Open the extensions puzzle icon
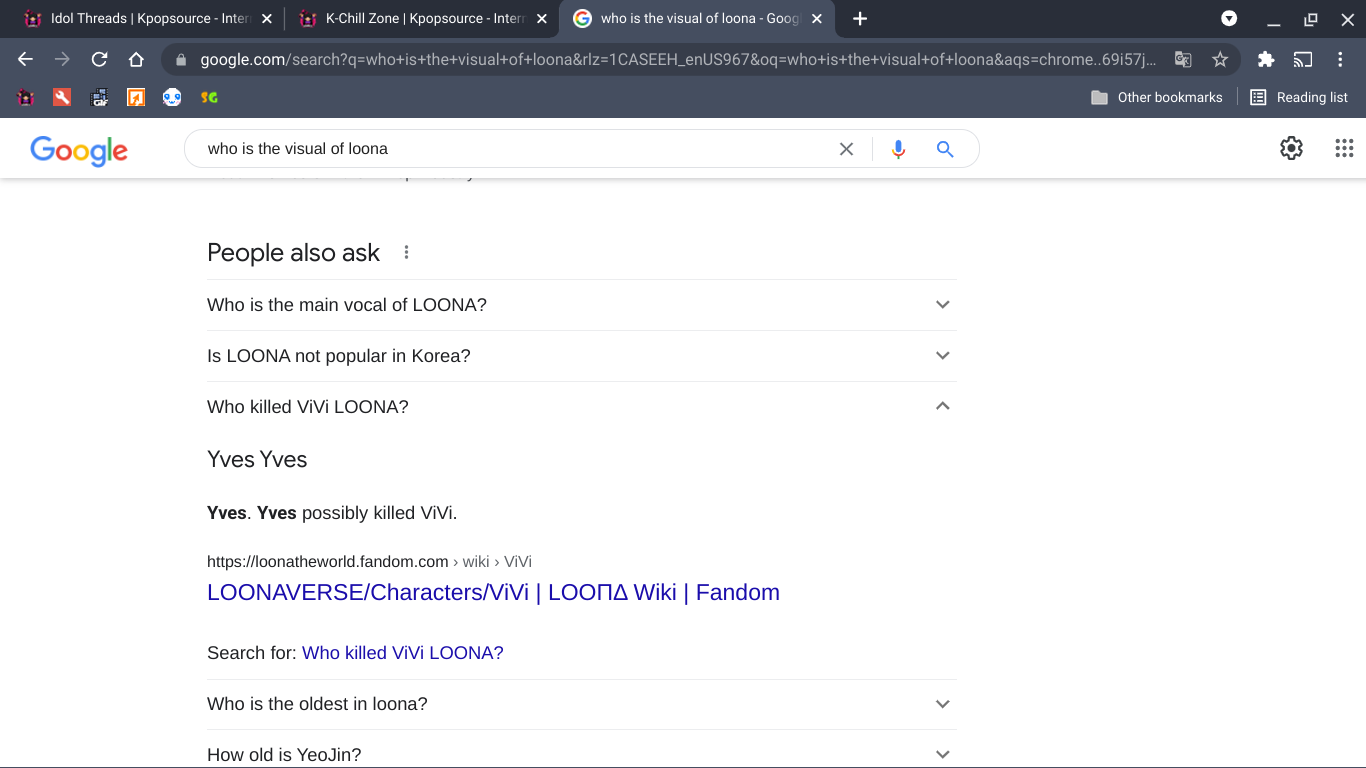1366x768 pixels. tap(1266, 60)
